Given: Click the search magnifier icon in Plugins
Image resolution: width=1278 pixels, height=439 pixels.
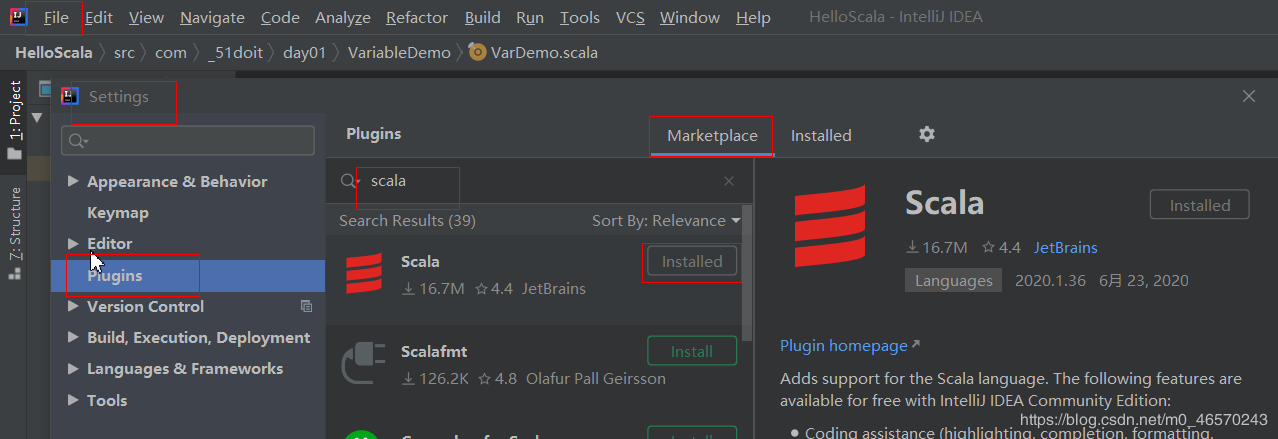Looking at the screenshot, I should 349,181.
